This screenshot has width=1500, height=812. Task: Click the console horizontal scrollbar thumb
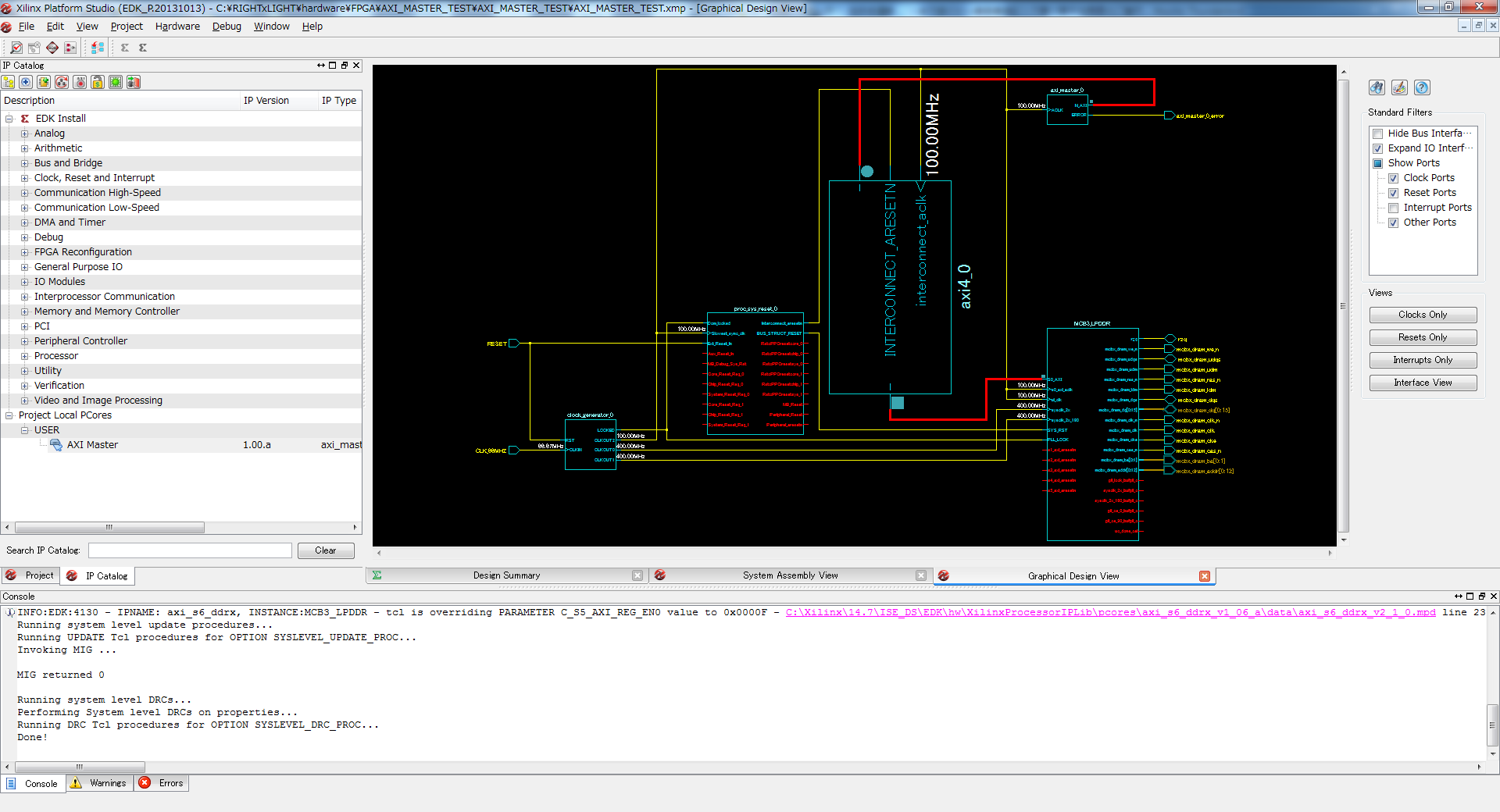click(79, 767)
